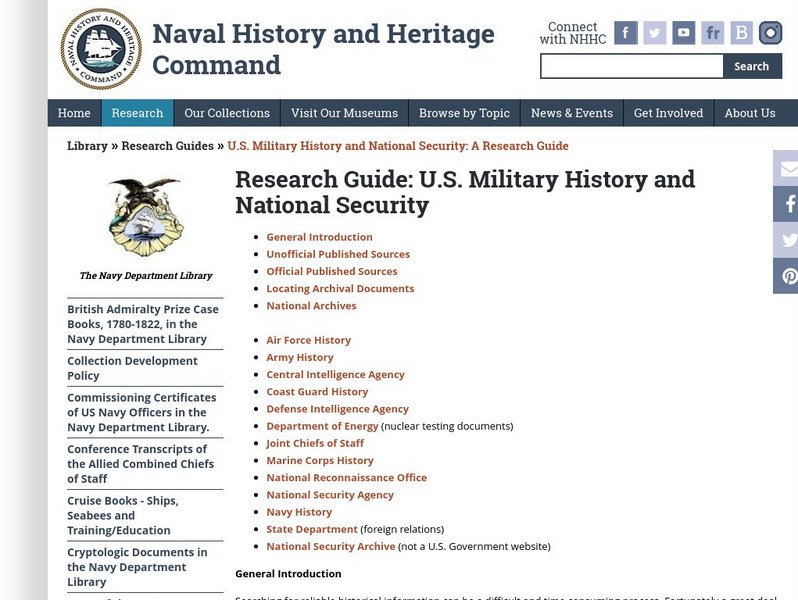This screenshot has width=798, height=600.
Task: Share page on Facebook using side panel icon
Action: (x=786, y=204)
